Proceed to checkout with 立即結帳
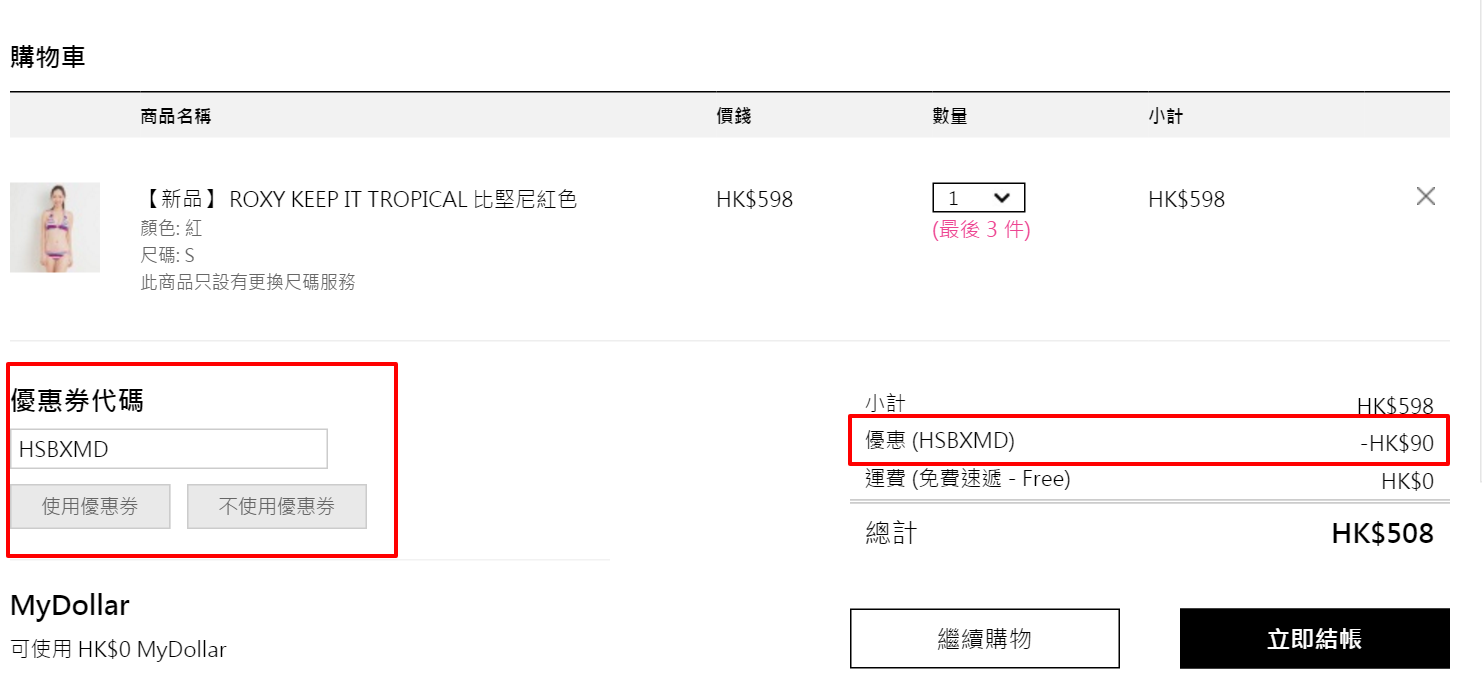 pos(1315,638)
